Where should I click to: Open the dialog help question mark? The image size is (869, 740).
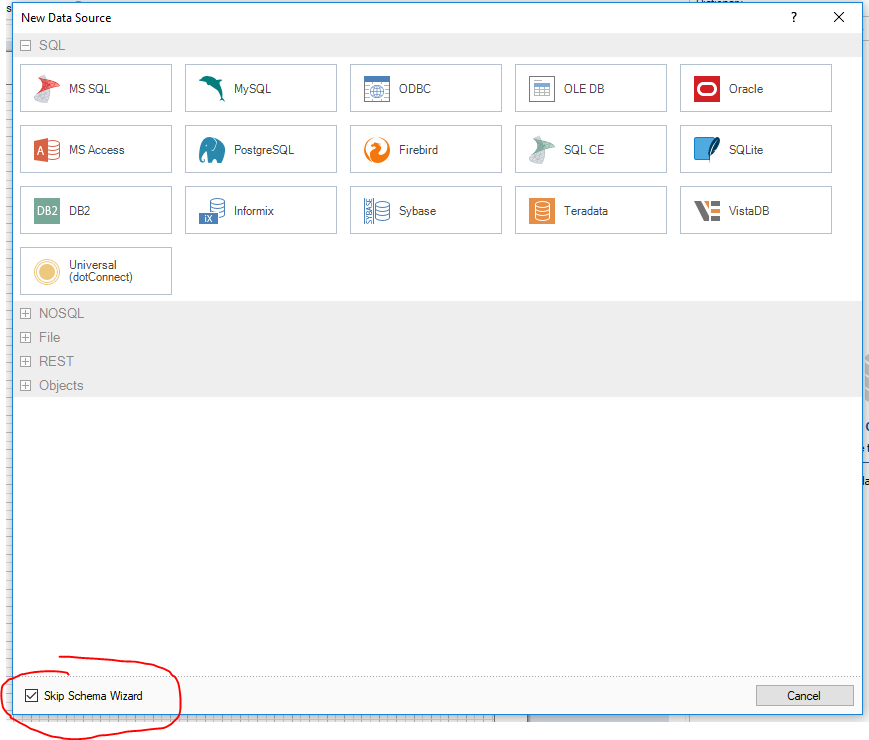(x=794, y=17)
